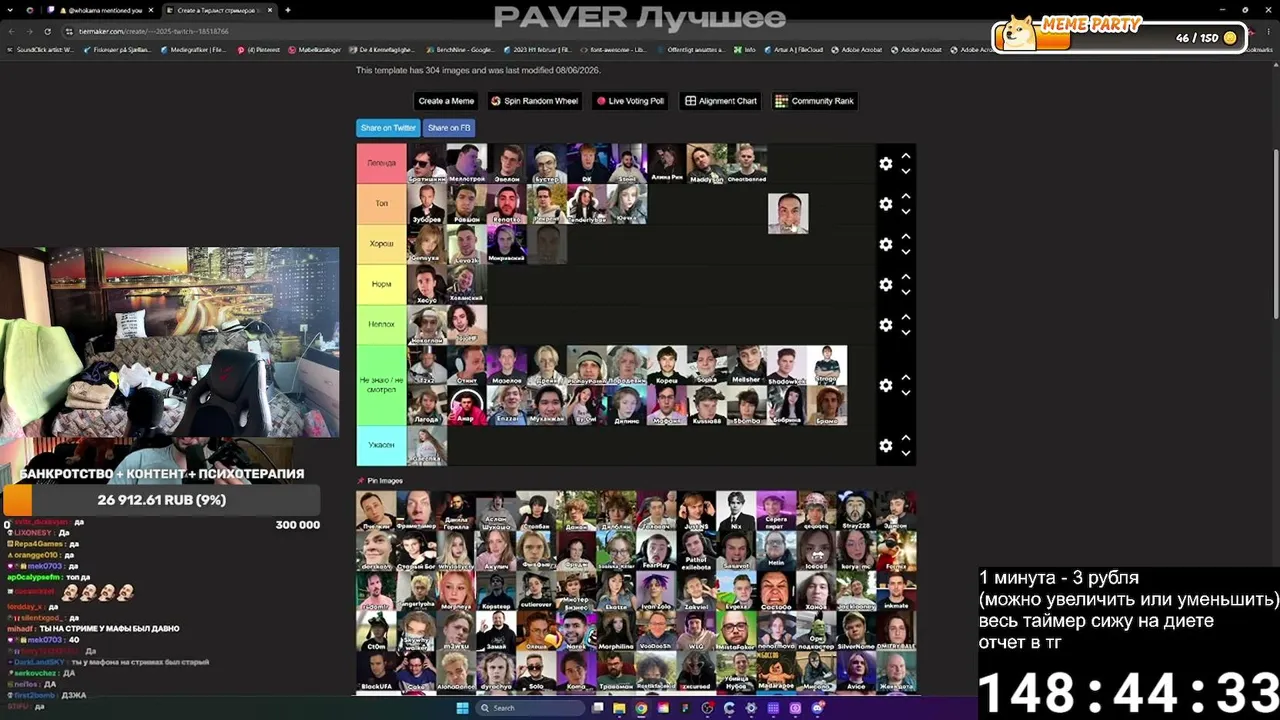This screenshot has width=1280, height=720.
Task: Select the cyan Ужасен tier label
Action: [x=382, y=445]
